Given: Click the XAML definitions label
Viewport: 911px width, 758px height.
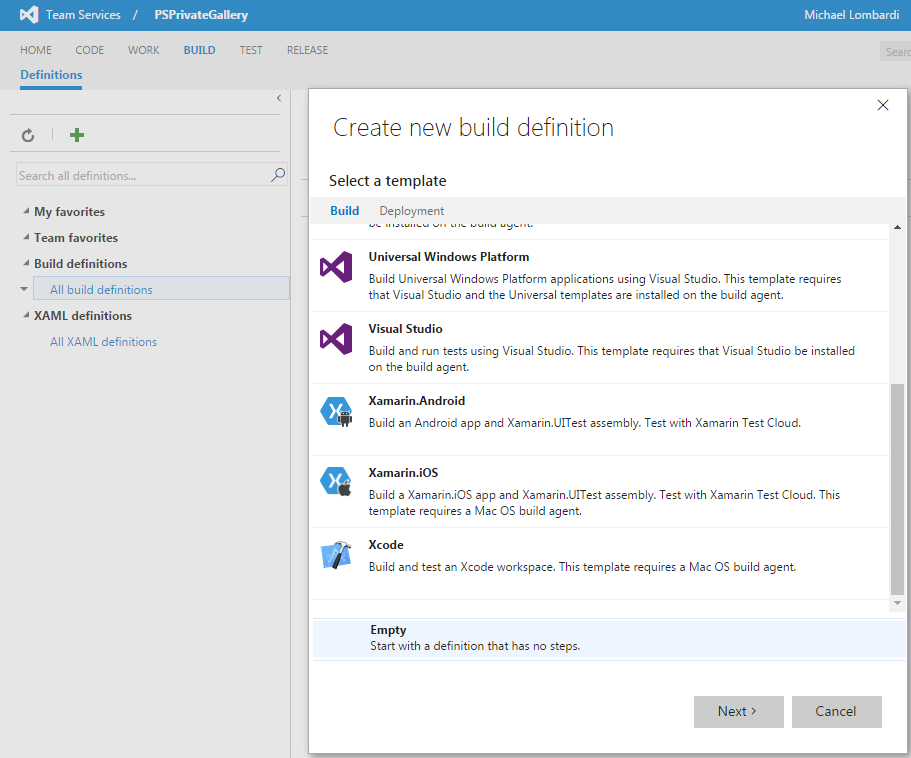Looking at the screenshot, I should 83,316.
